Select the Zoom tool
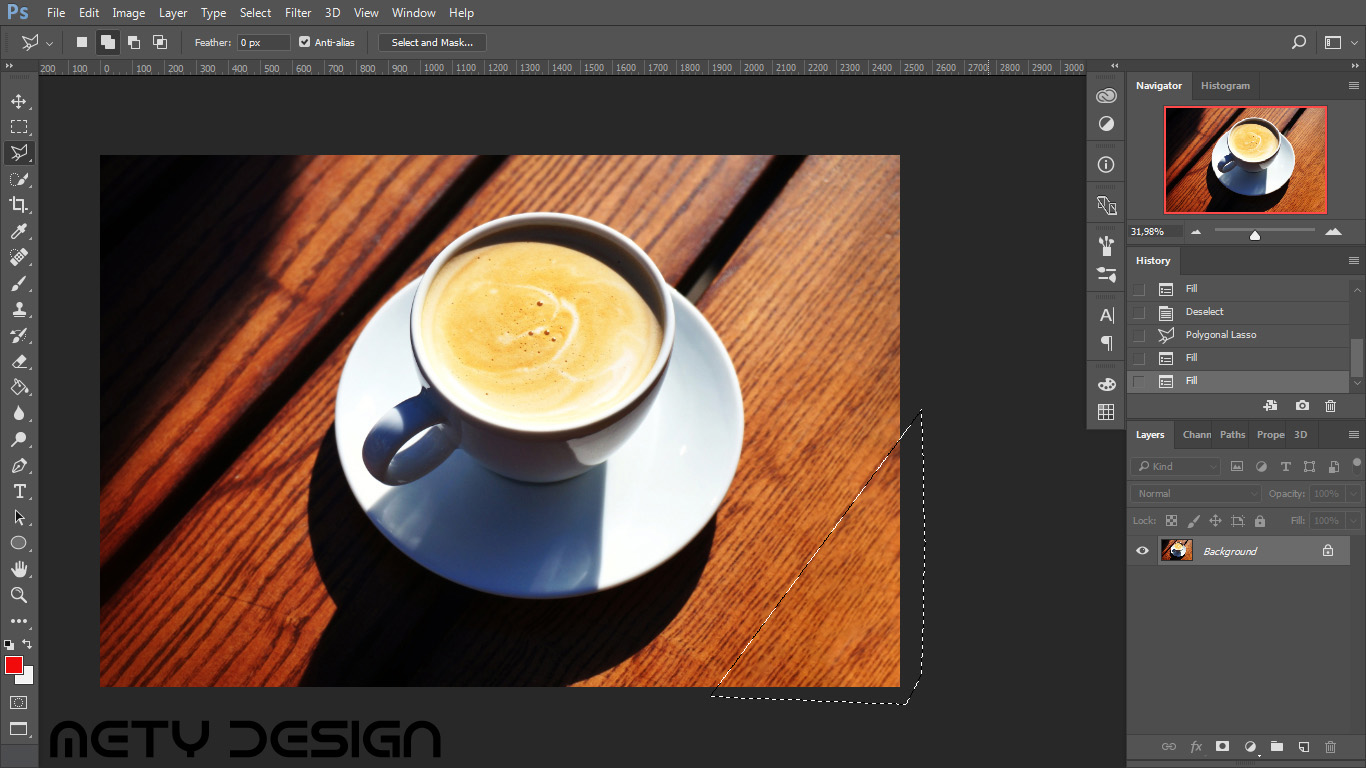 (x=18, y=595)
